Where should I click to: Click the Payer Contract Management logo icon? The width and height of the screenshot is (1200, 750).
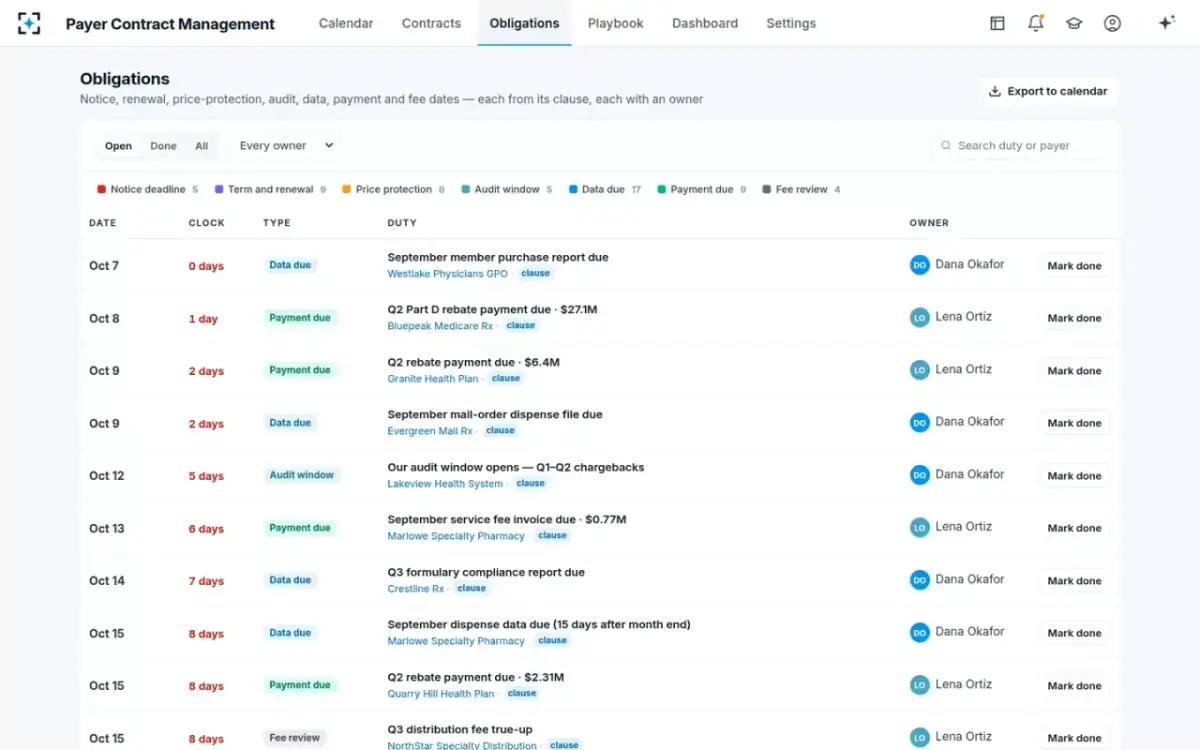coord(29,23)
